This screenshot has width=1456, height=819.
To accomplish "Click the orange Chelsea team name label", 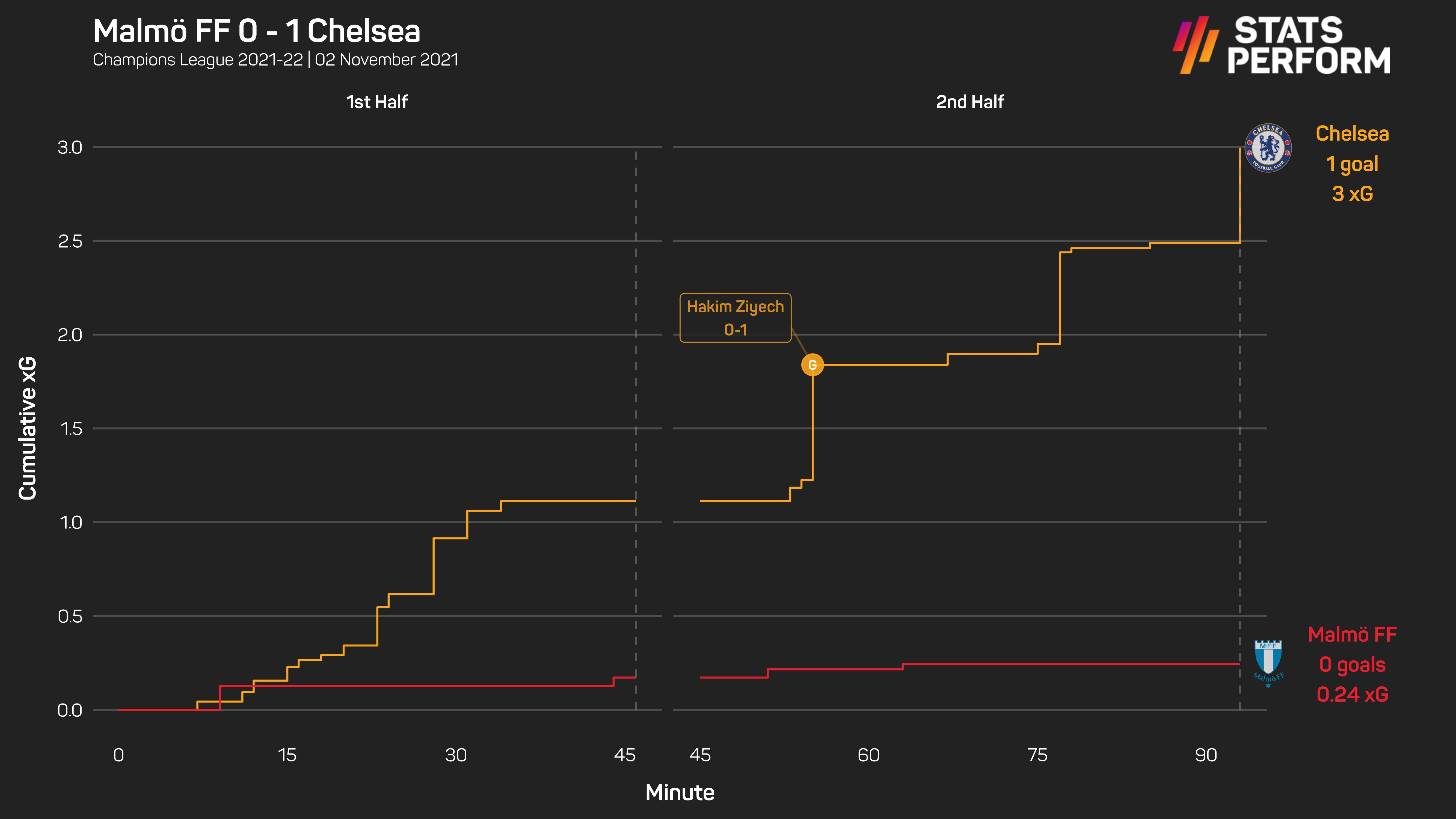I will (x=1352, y=134).
